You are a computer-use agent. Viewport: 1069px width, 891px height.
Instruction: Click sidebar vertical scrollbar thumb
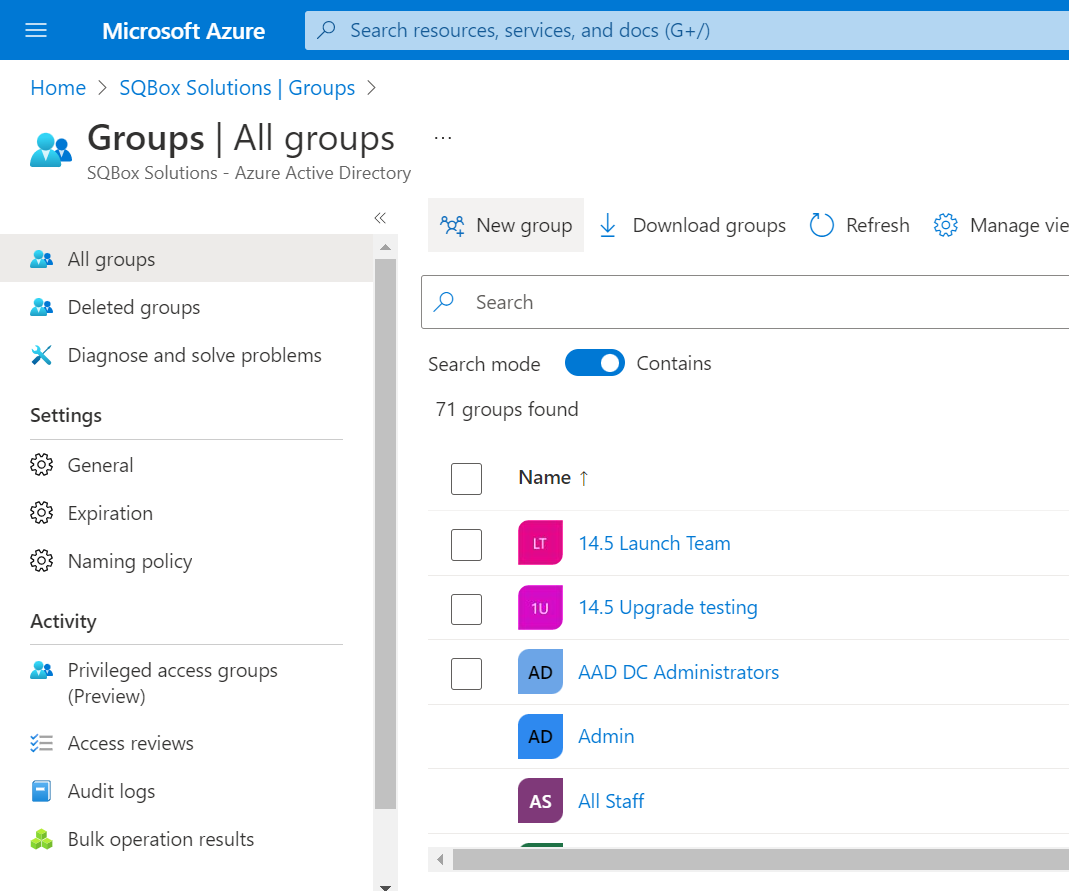pos(385,534)
